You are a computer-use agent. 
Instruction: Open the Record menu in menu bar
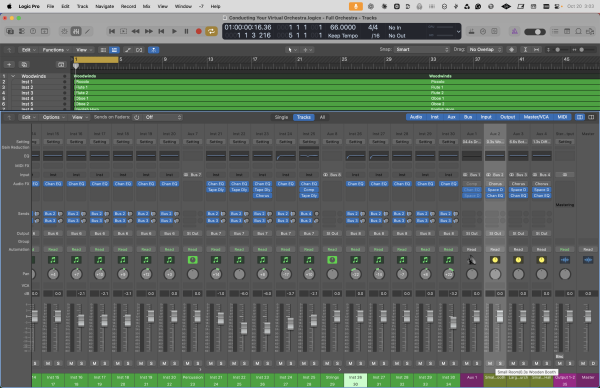(128, 6)
